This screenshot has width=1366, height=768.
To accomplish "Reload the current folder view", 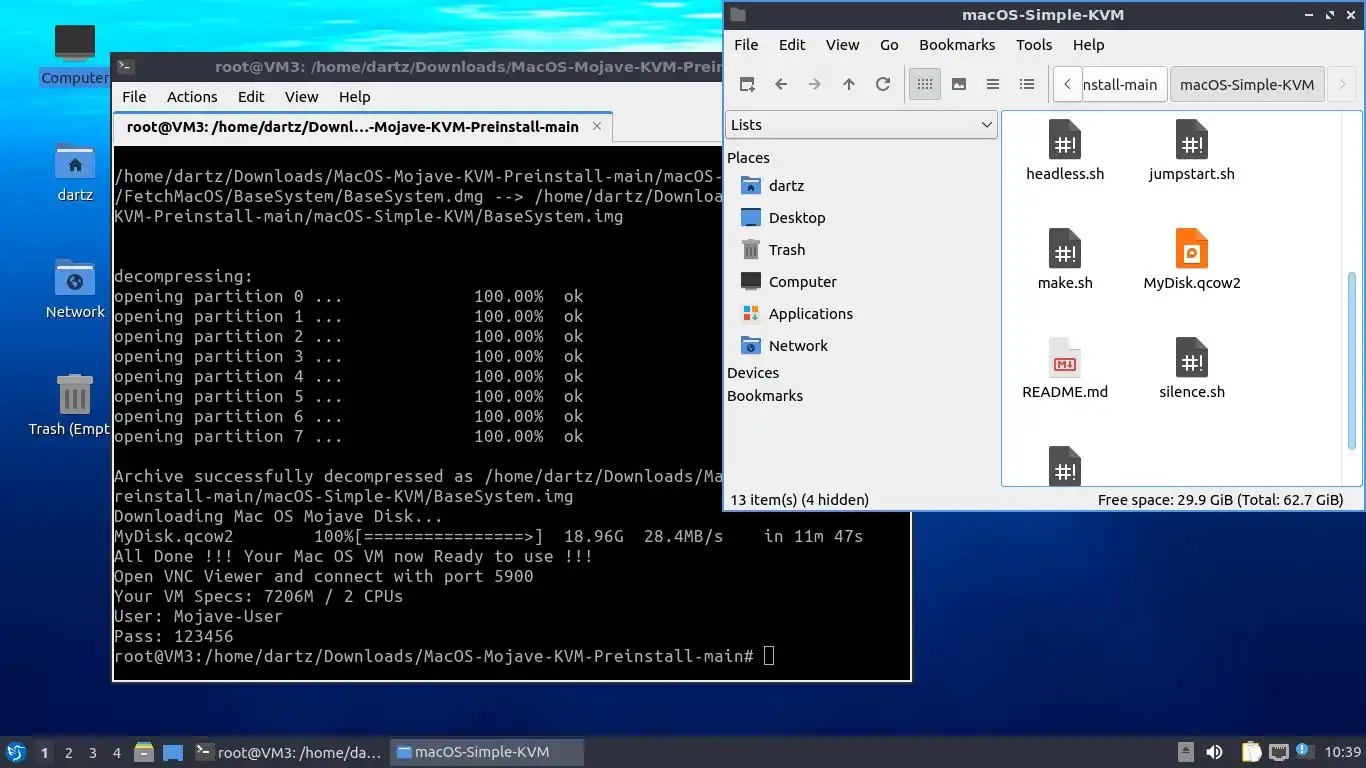I will 883,84.
